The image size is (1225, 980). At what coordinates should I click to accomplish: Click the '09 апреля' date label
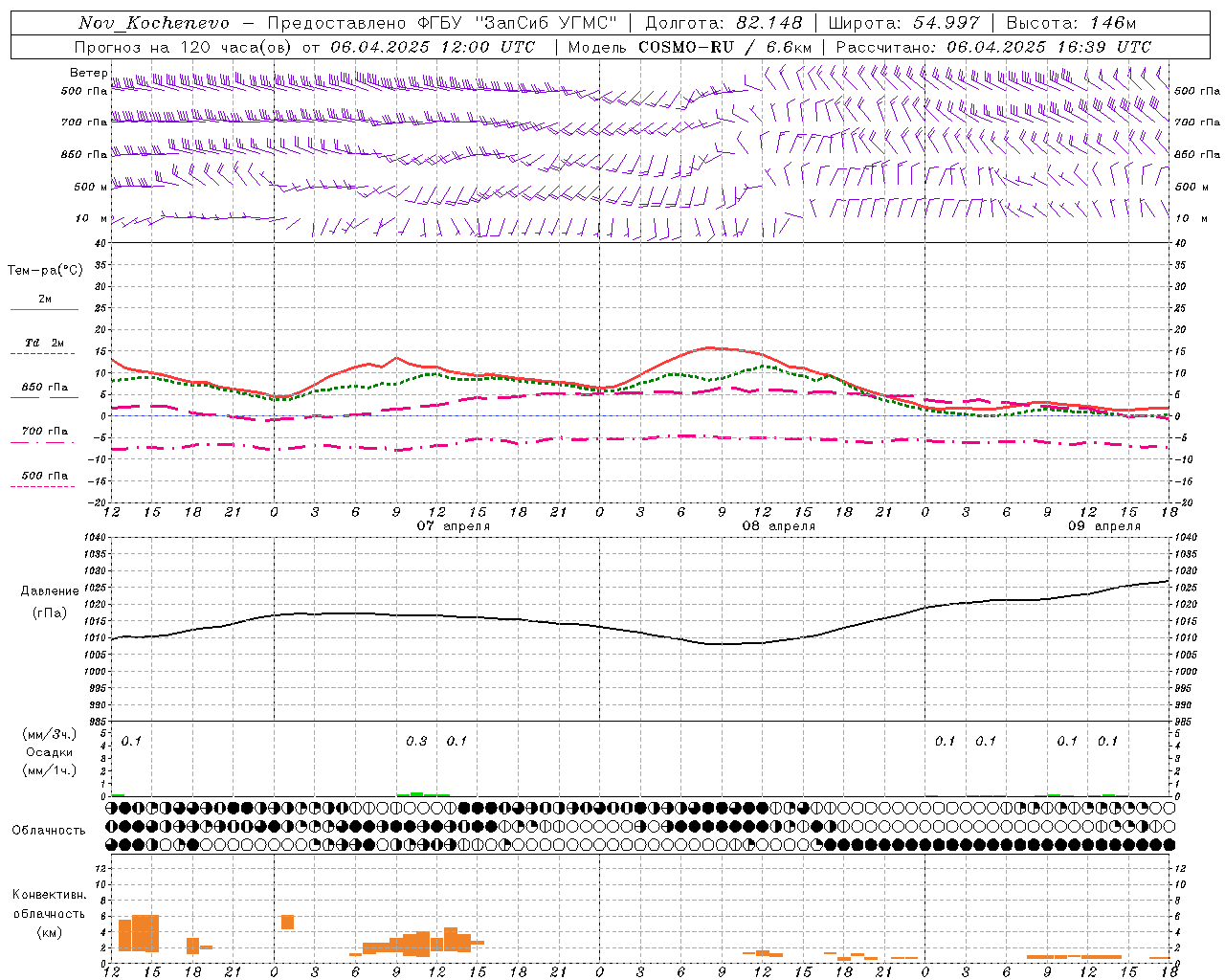click(1104, 526)
